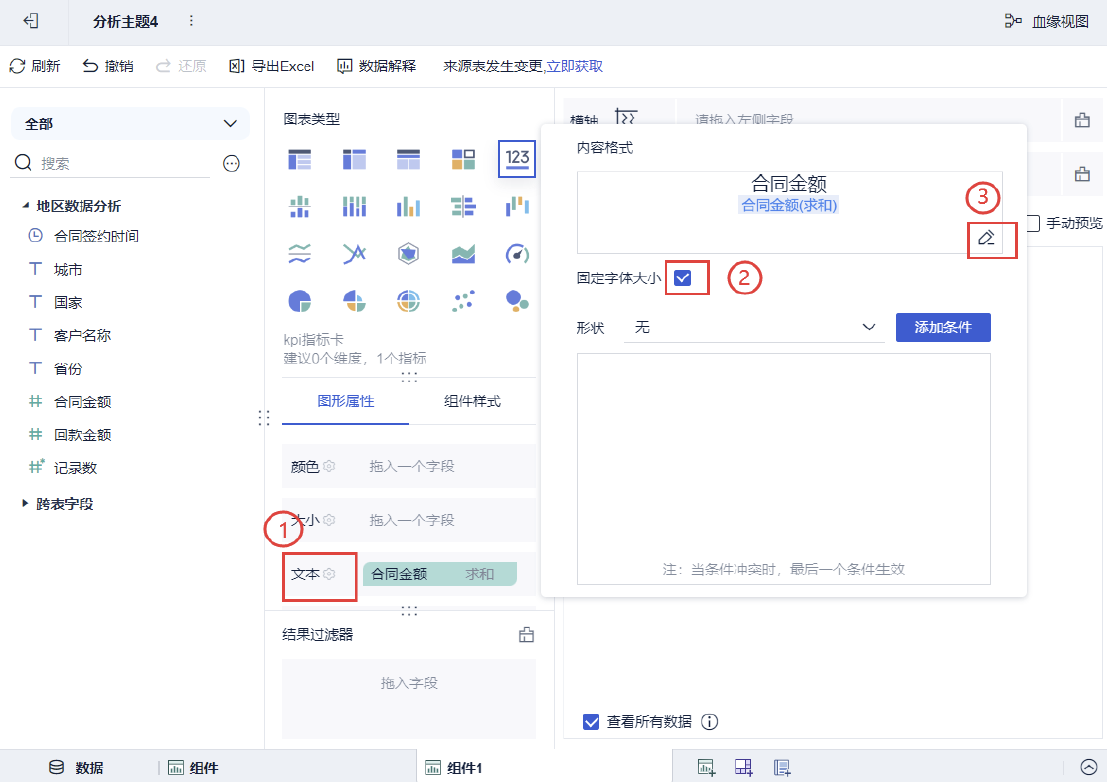Click the add component icon in bottom bar
This screenshot has height=782, width=1107.
(706, 767)
